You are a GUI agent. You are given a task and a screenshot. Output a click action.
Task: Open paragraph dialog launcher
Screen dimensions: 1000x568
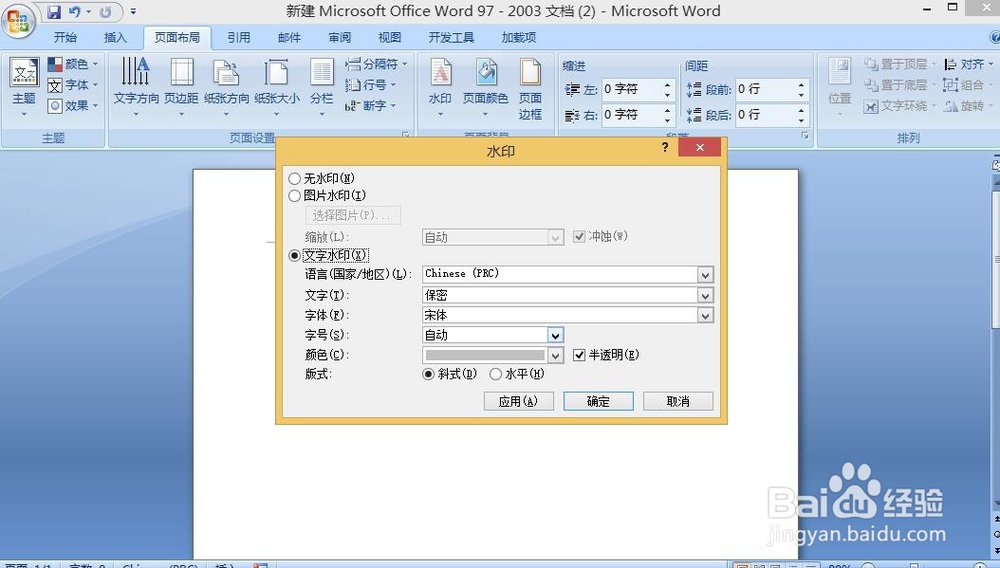click(x=805, y=135)
